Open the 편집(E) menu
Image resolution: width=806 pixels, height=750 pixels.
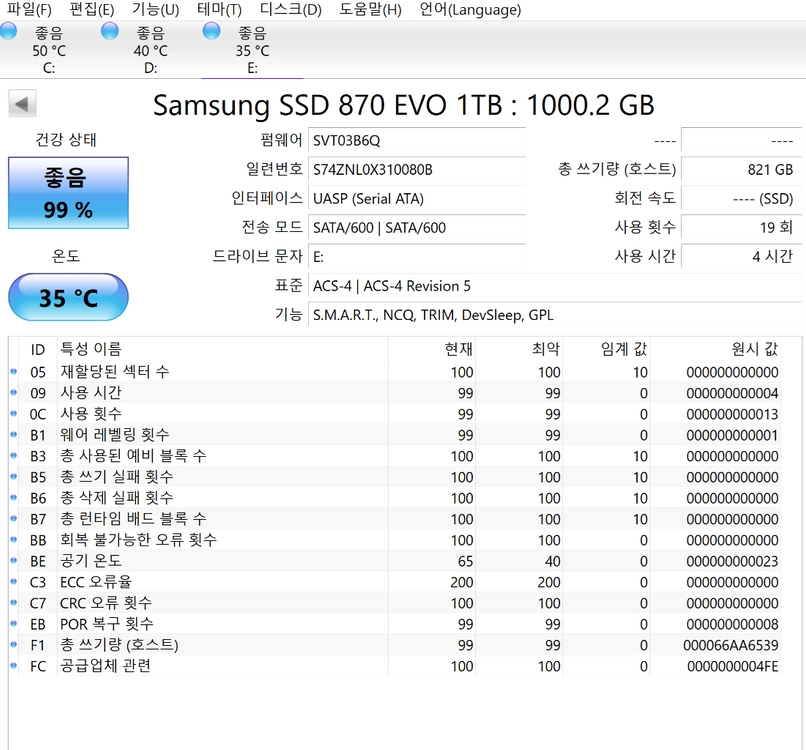tap(91, 10)
